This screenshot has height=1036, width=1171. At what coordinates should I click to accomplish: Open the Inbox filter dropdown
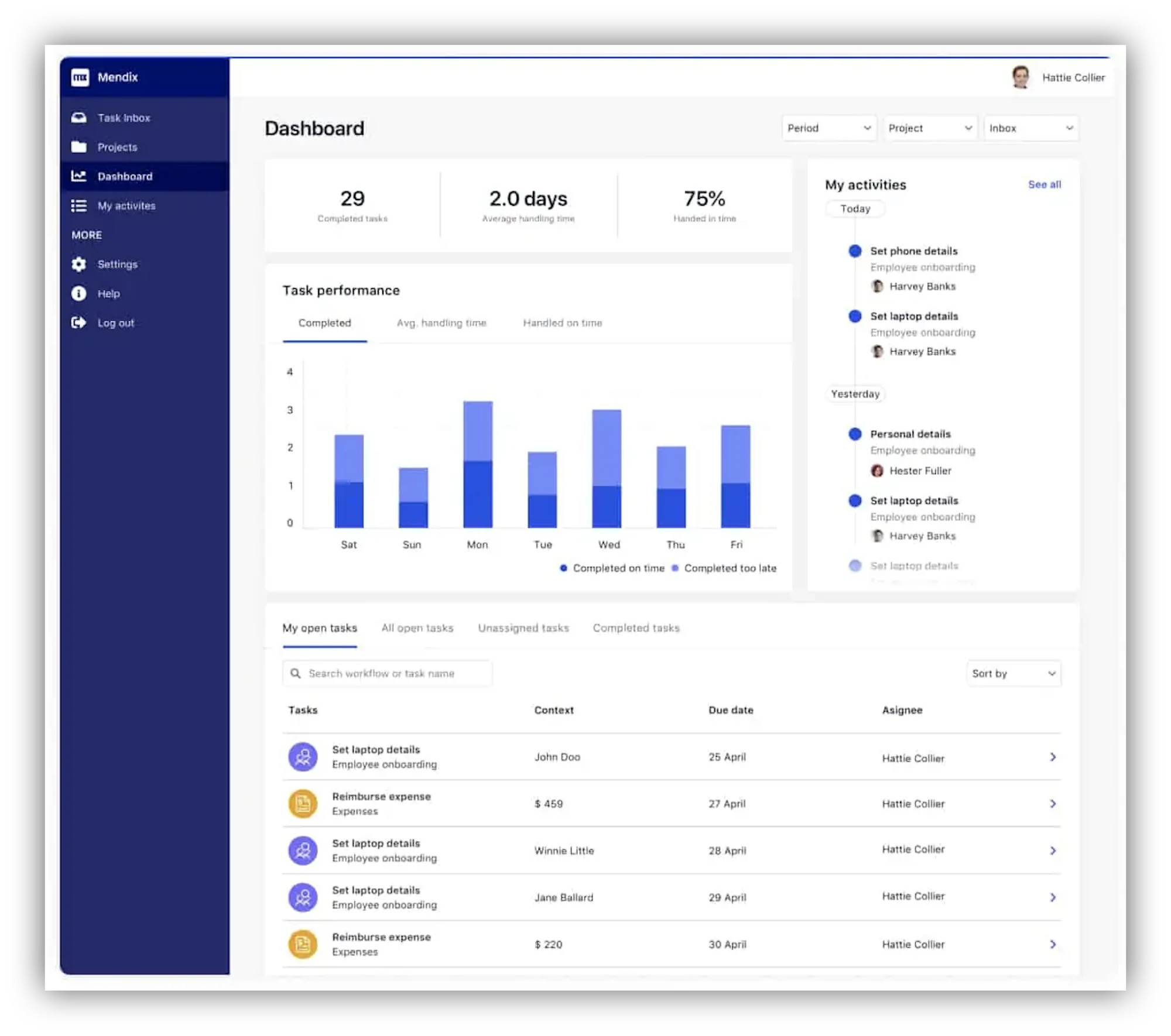(1031, 128)
